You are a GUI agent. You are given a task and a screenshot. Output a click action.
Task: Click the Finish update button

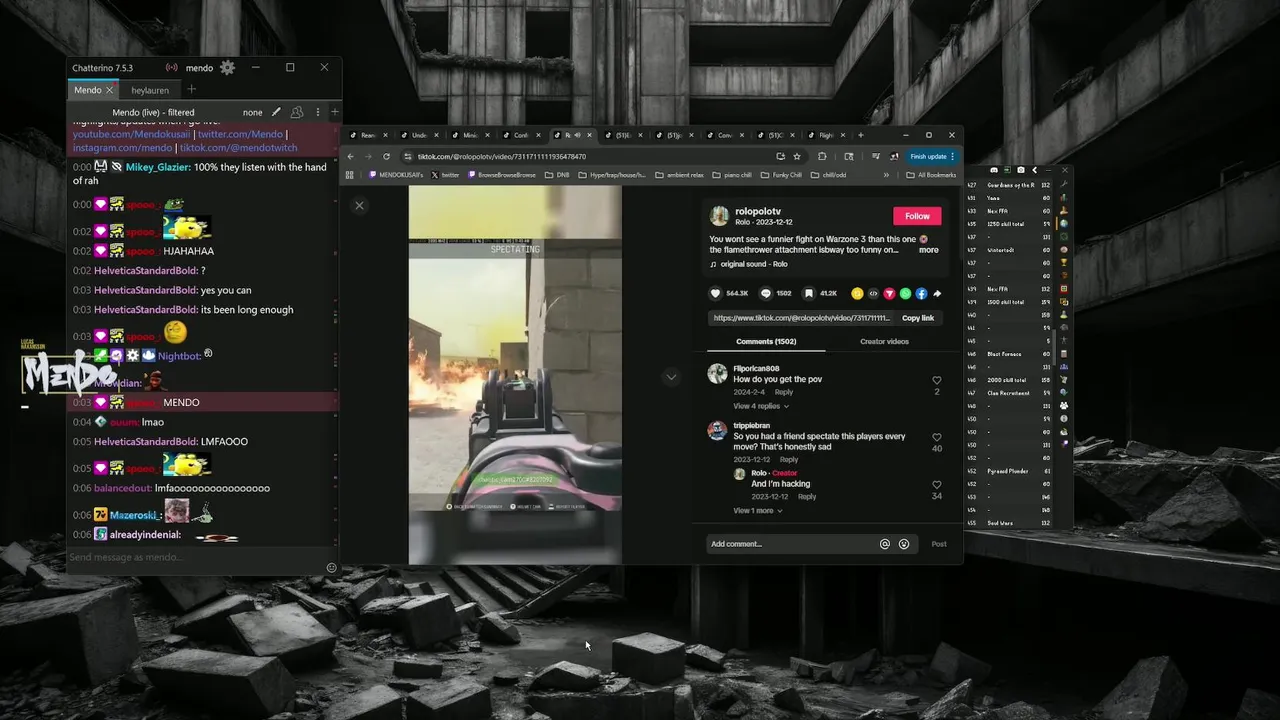coord(932,156)
